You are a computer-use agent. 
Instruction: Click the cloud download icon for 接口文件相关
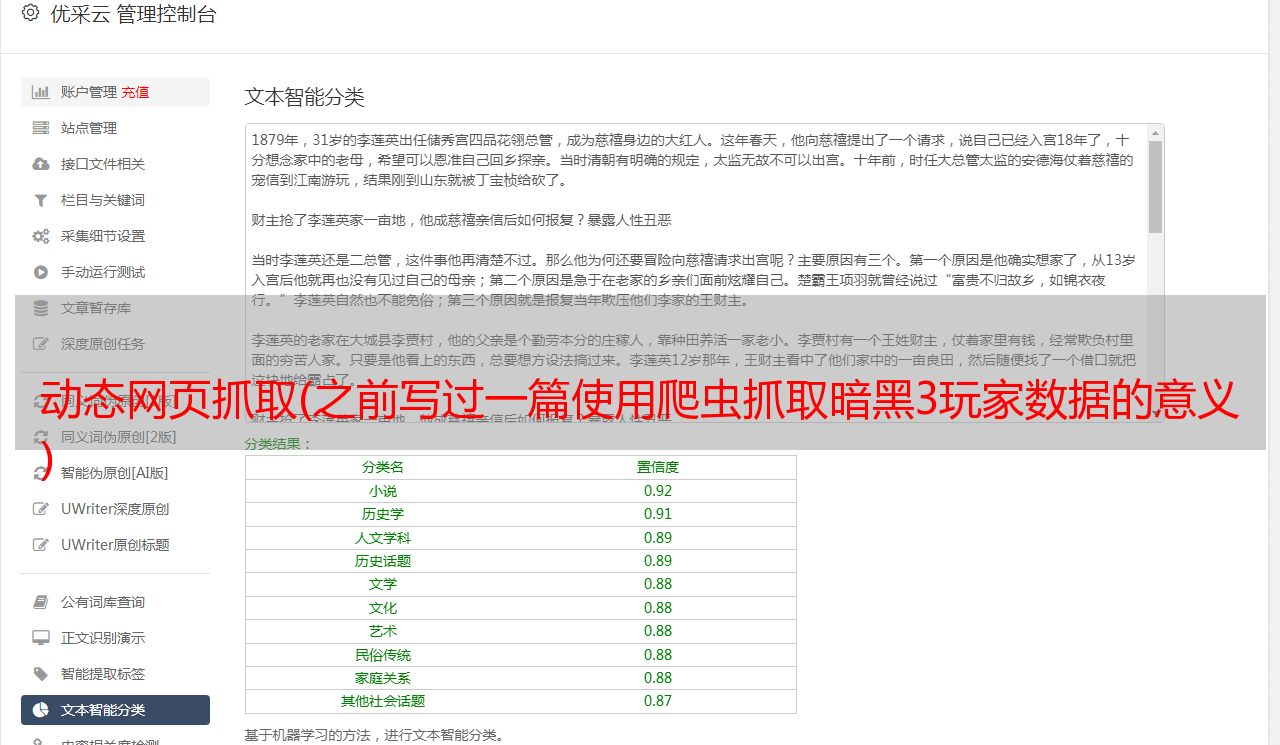pos(41,164)
